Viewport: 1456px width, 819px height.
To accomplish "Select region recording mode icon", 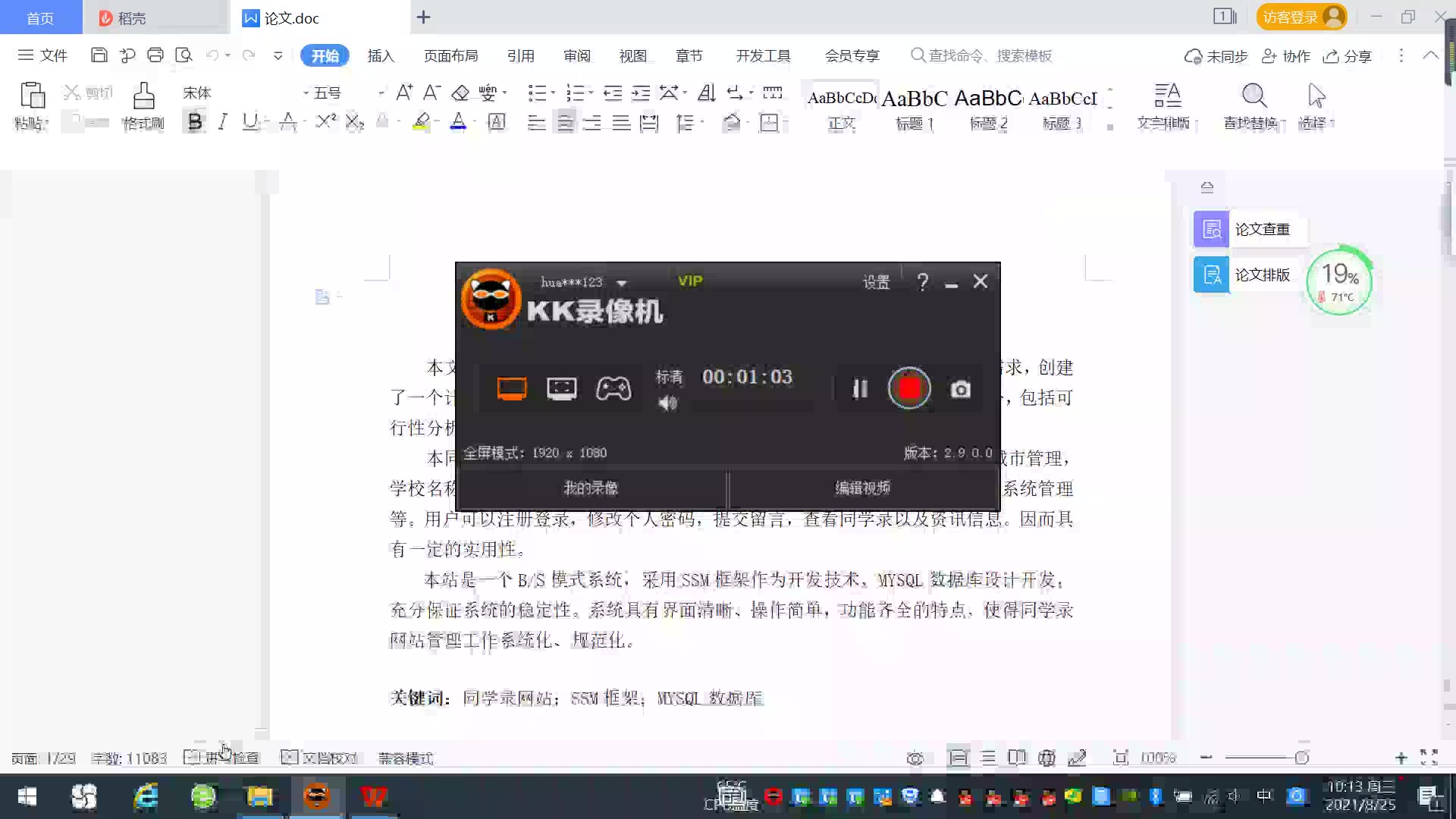I will click(x=561, y=389).
